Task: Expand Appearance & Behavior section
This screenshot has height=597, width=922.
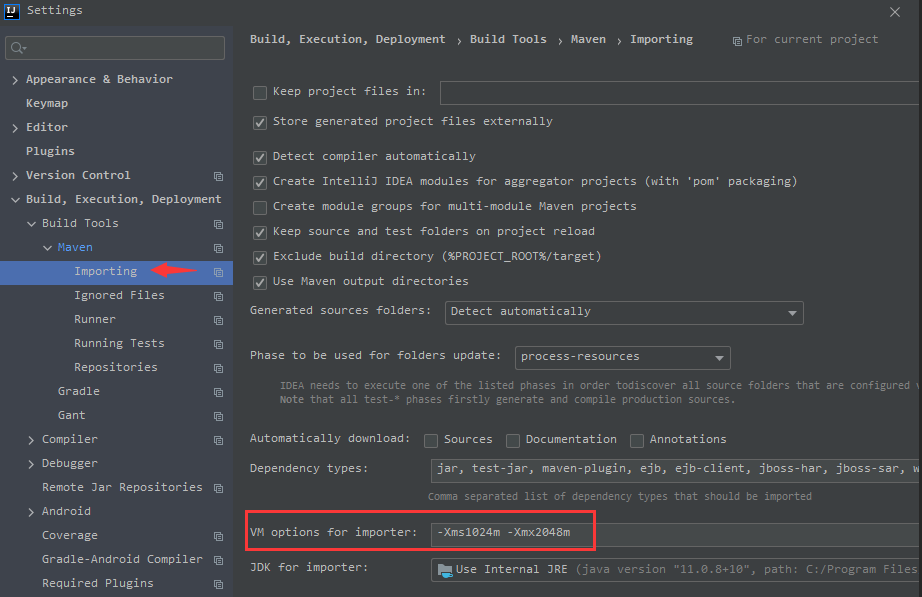Action: (15, 80)
